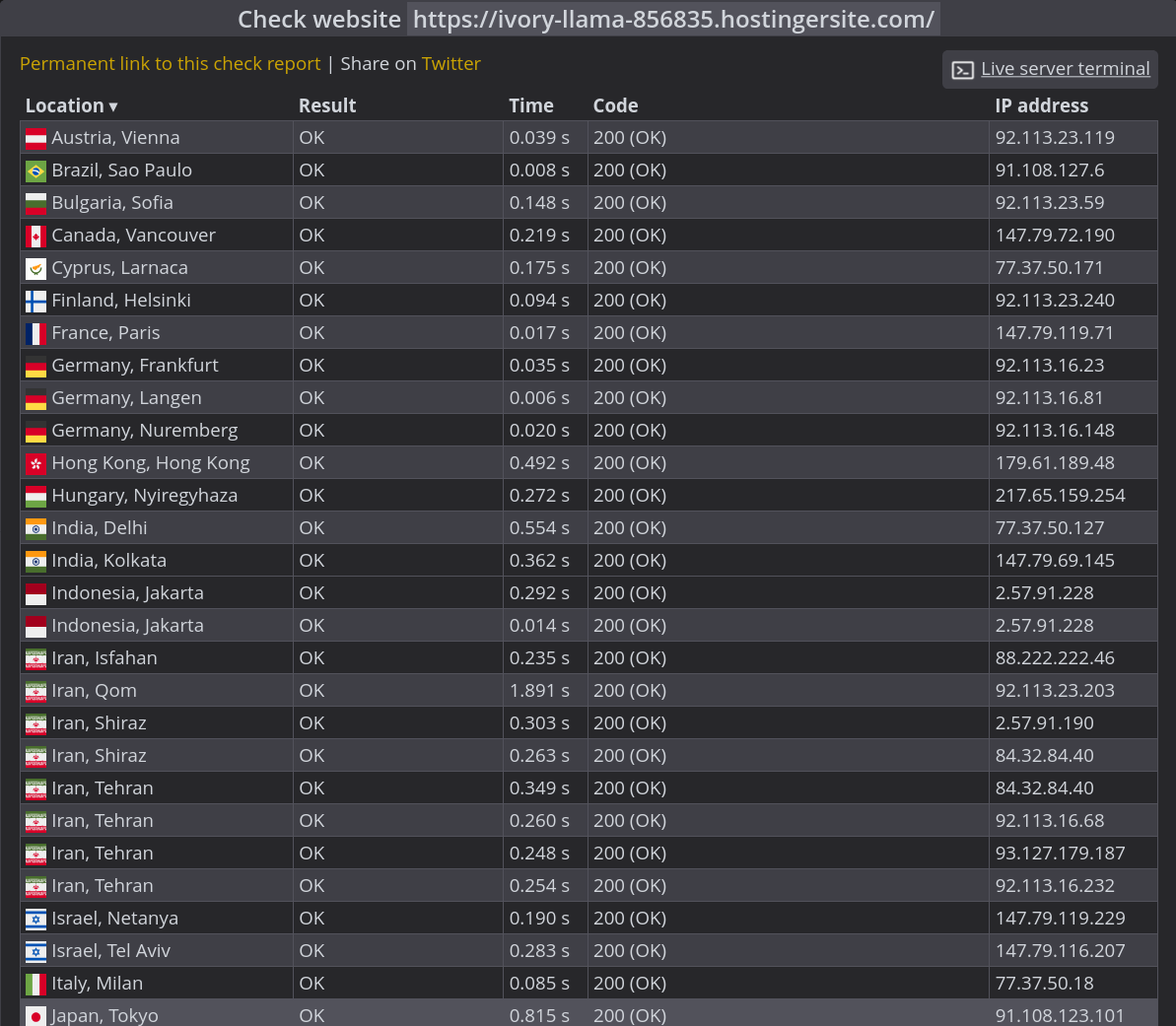Click IP address 77.37.50.18
Viewport: 1176px width, 1026px height.
coord(1044,984)
